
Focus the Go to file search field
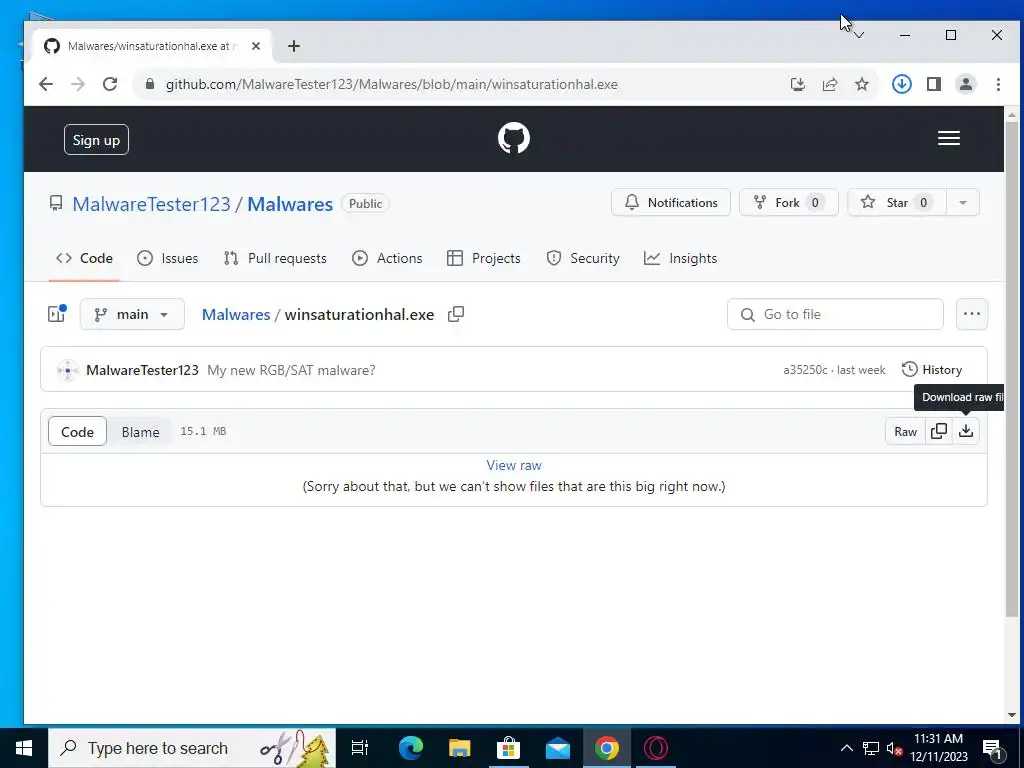click(x=835, y=314)
